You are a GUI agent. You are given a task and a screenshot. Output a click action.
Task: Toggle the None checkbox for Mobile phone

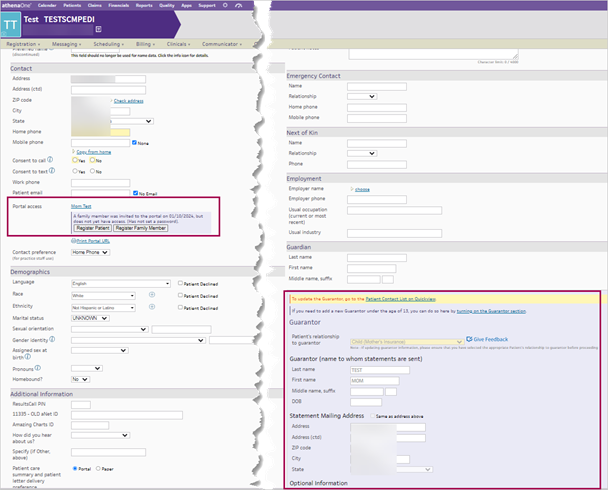(x=135, y=142)
